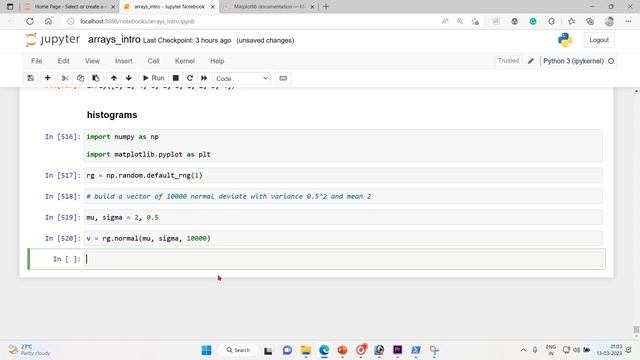Open the browser profile avatar
The image size is (640, 360).
click(x=609, y=21)
